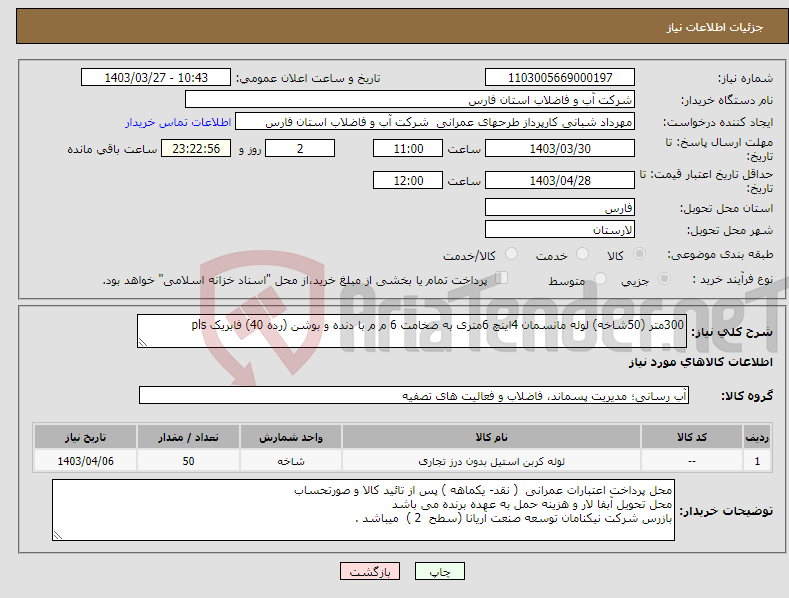
Task: Click the price validity date 1403/04/28
Action: 560,180
